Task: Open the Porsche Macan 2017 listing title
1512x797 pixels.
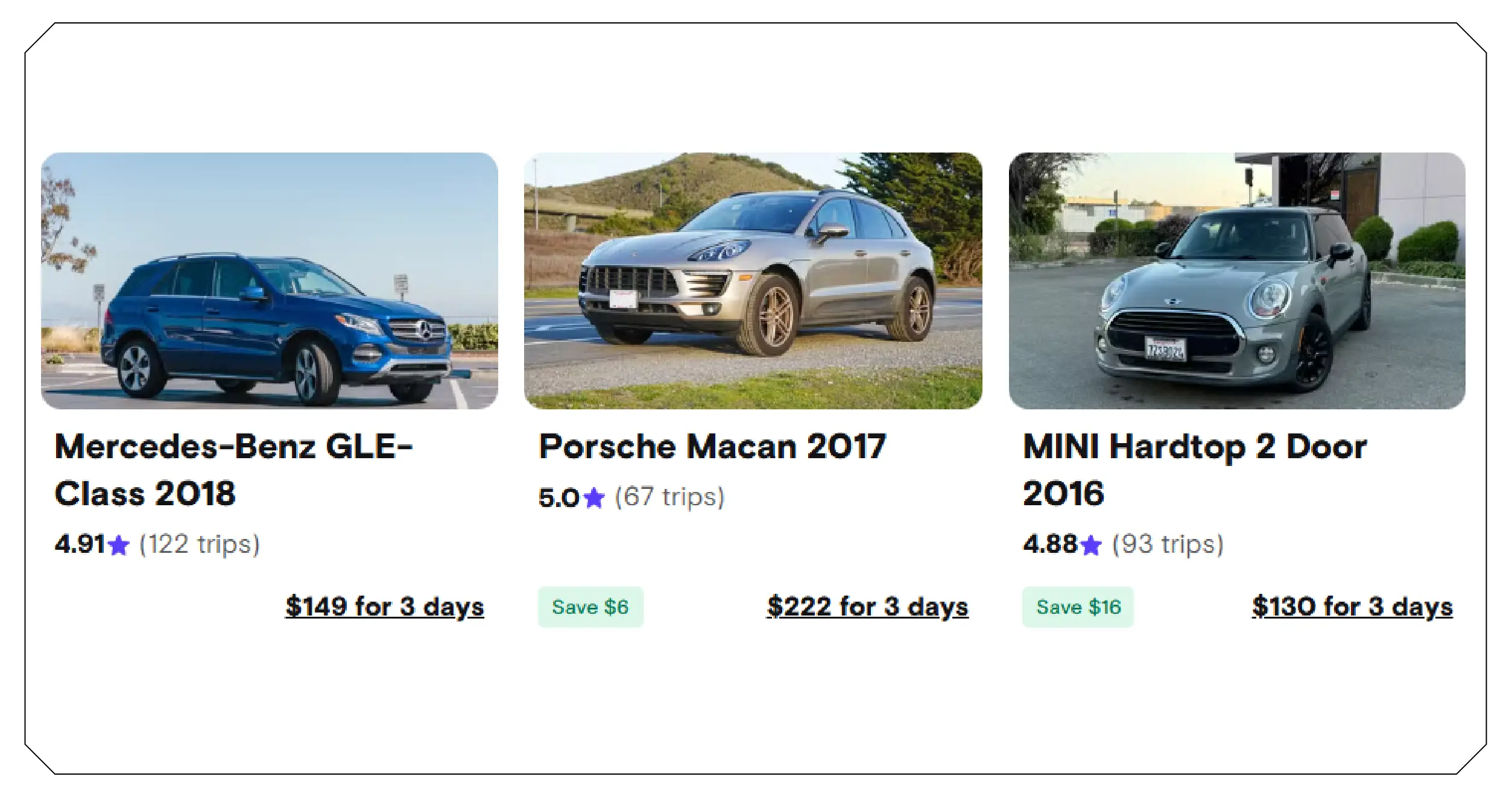Action: (x=713, y=447)
